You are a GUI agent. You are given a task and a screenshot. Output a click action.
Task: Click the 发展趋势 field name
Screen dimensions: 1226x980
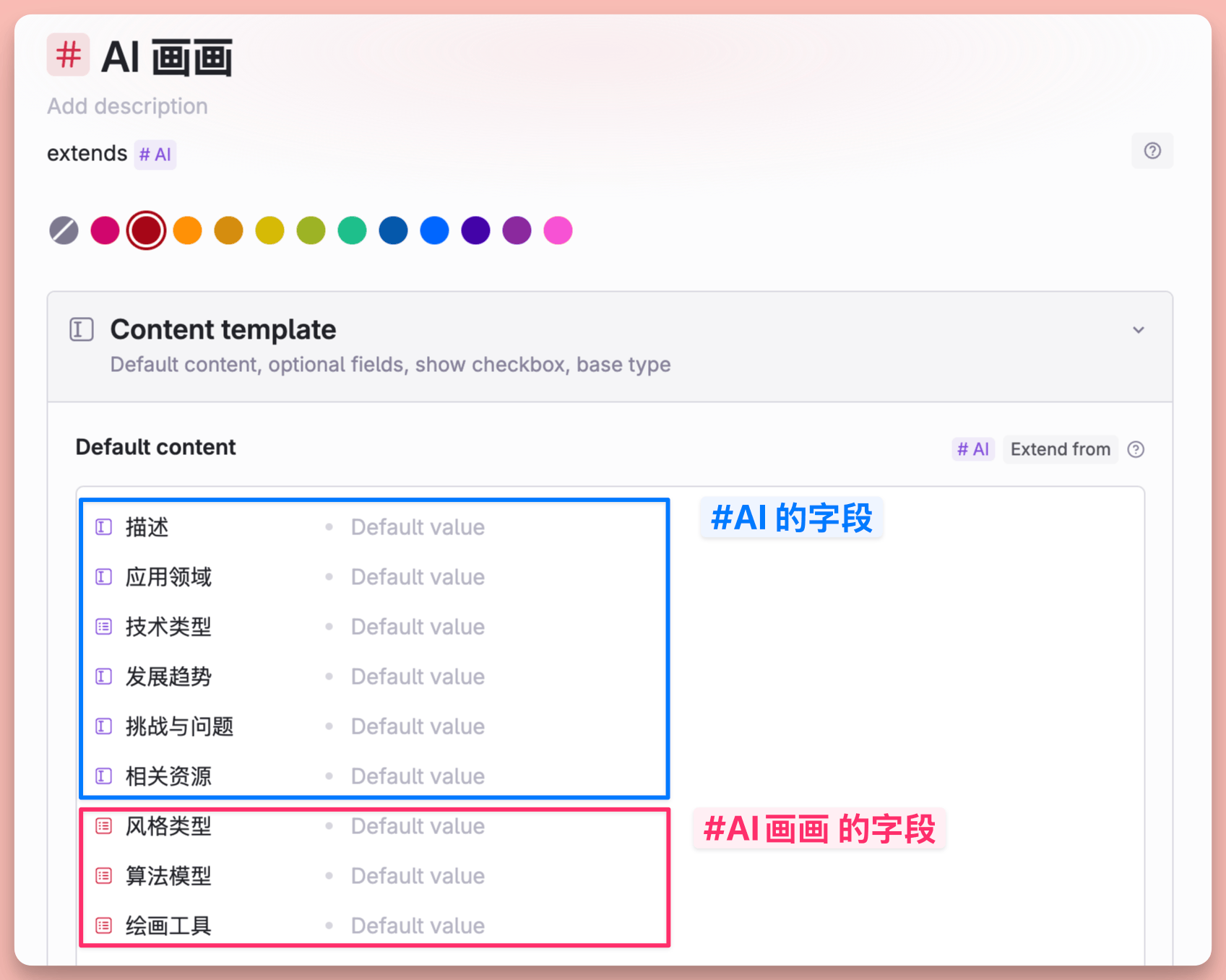click(x=168, y=677)
